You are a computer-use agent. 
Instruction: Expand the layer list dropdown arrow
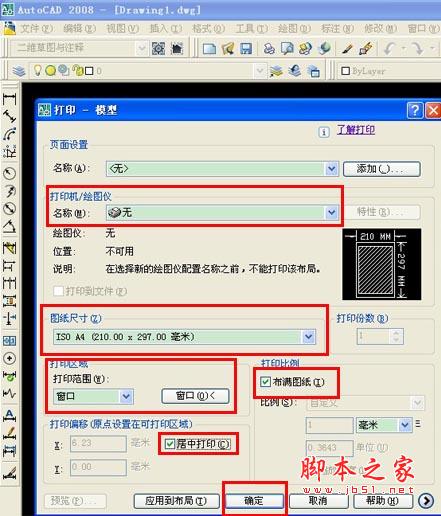coord(260,71)
